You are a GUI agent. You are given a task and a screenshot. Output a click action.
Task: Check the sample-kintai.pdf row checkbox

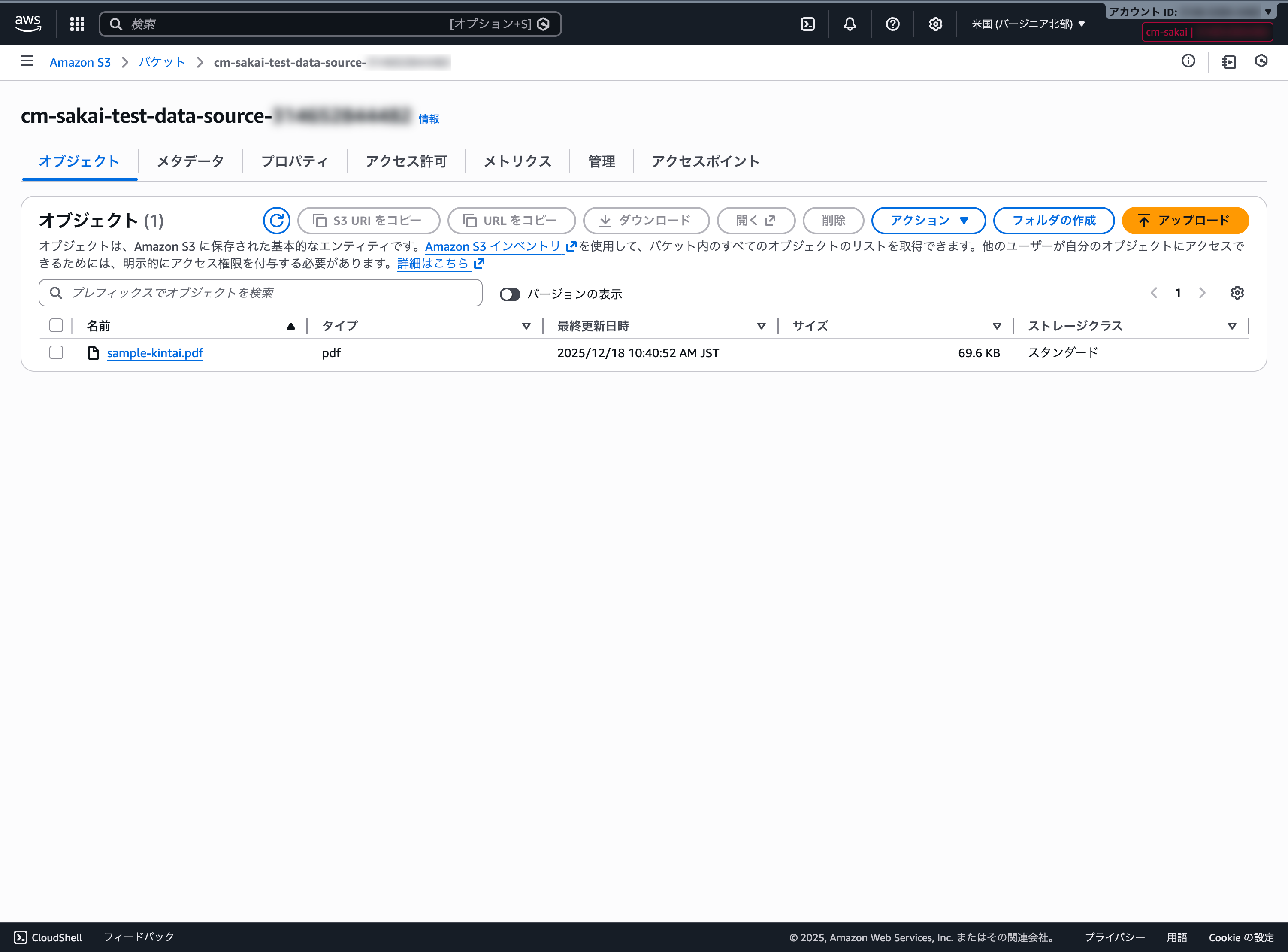[x=56, y=352]
